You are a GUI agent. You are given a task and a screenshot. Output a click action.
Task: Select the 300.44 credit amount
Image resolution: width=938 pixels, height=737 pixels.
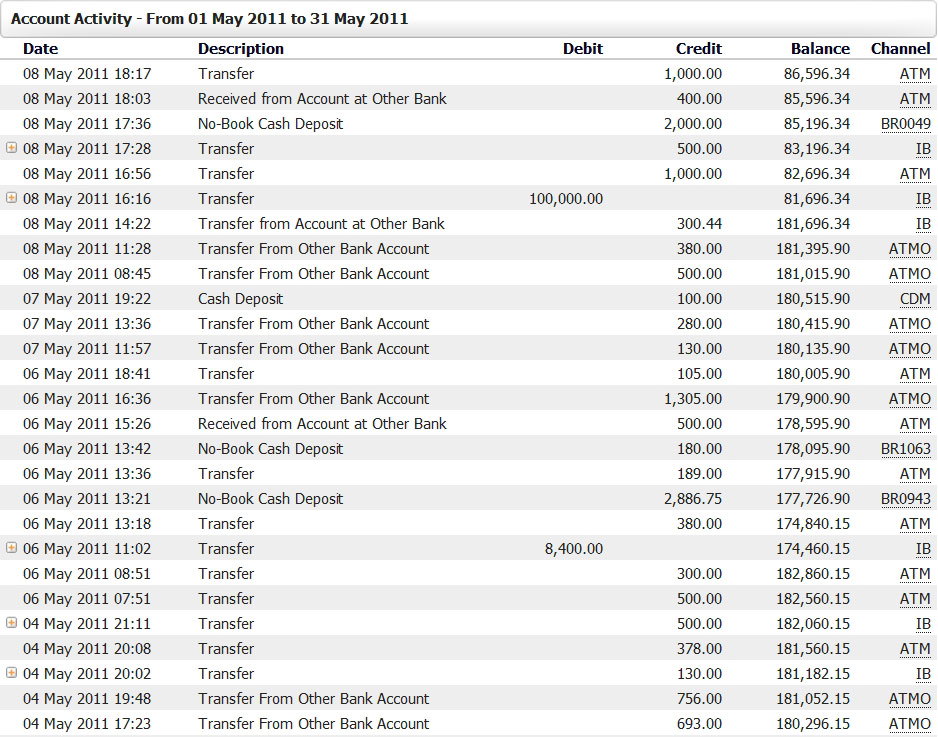pos(699,224)
